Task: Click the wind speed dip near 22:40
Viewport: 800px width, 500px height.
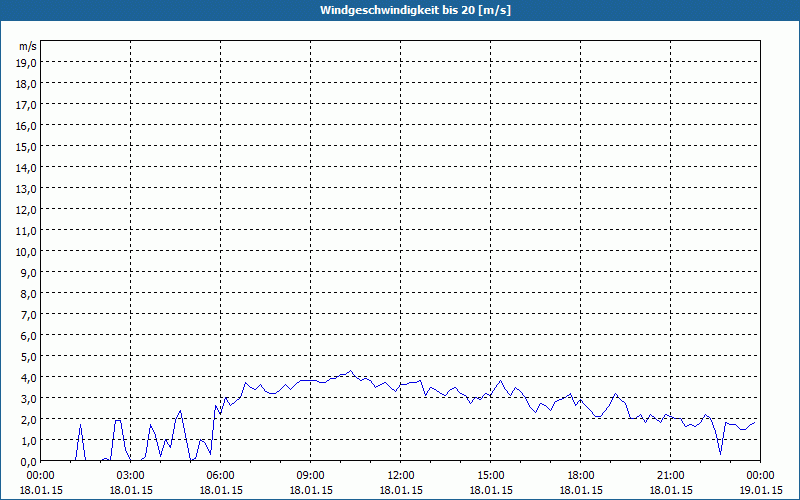Action: (720, 453)
